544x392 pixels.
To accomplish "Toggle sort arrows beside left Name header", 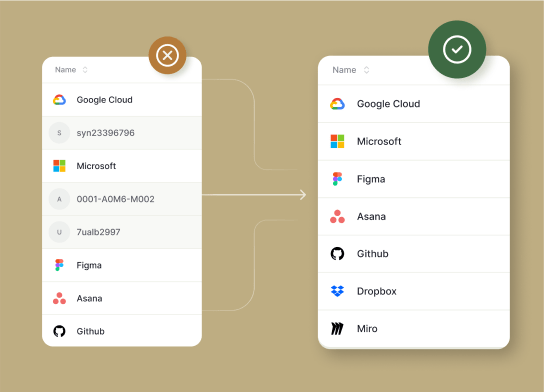I will (x=85, y=70).
